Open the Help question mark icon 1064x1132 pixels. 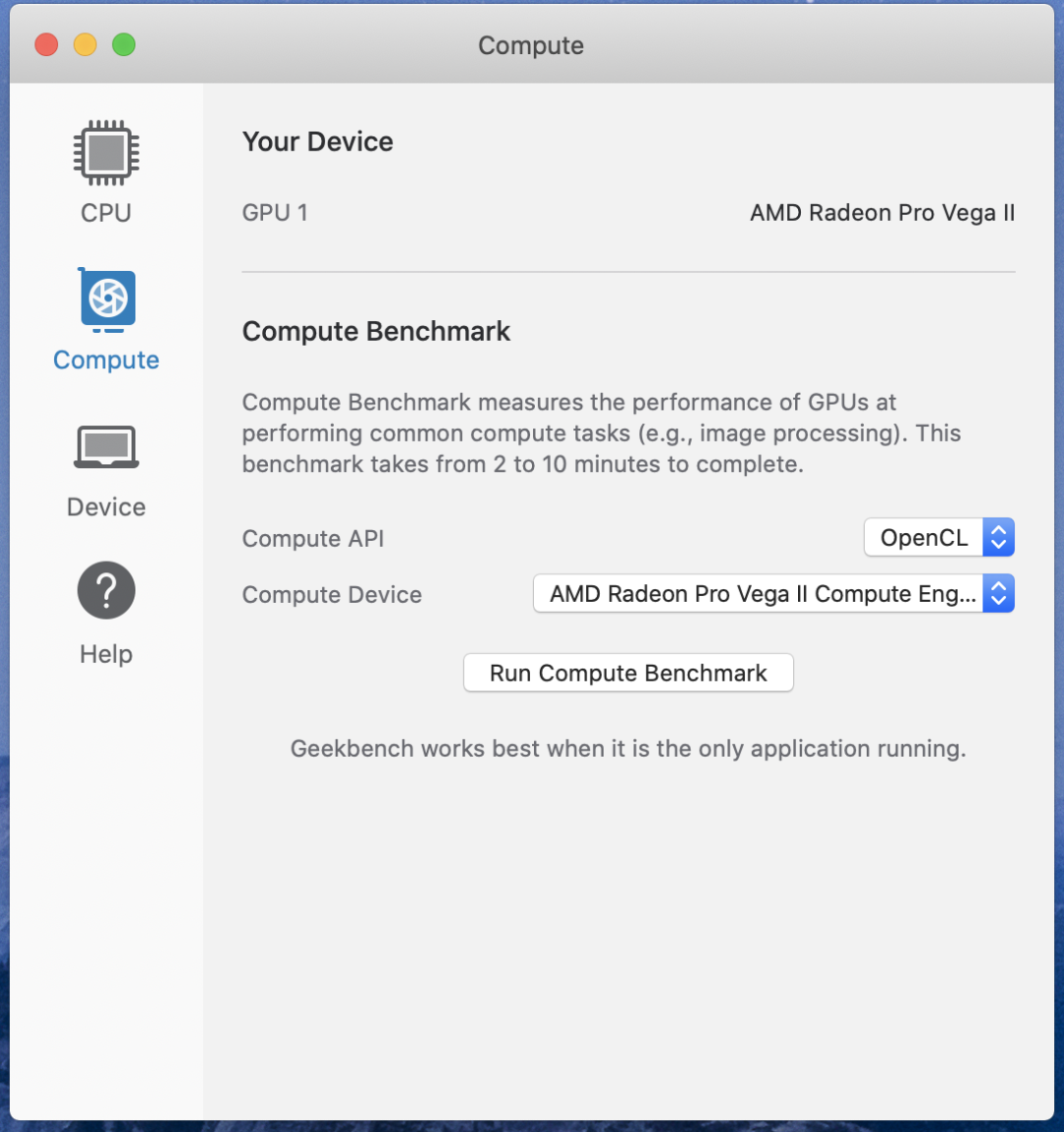[106, 590]
